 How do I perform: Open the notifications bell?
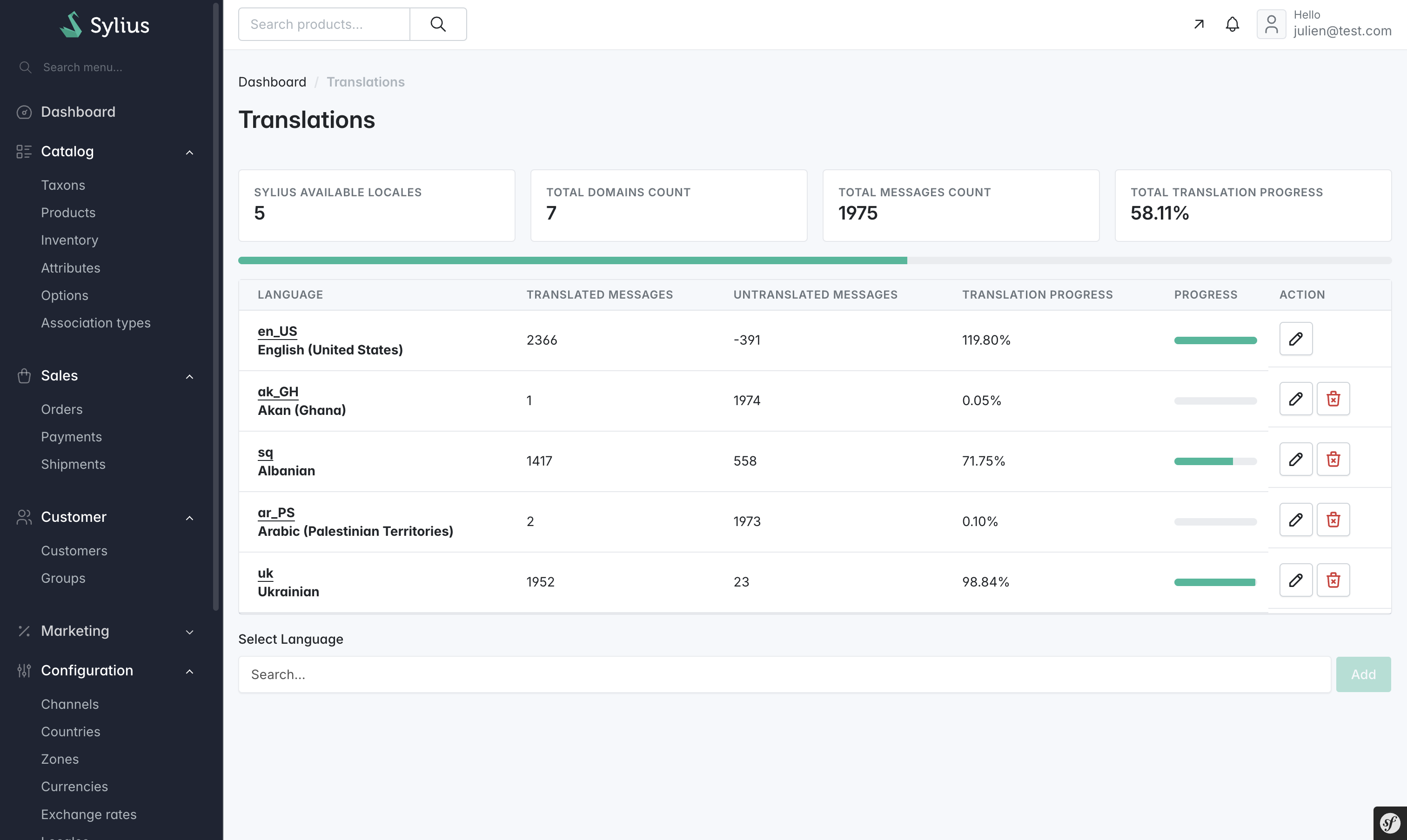click(1232, 24)
